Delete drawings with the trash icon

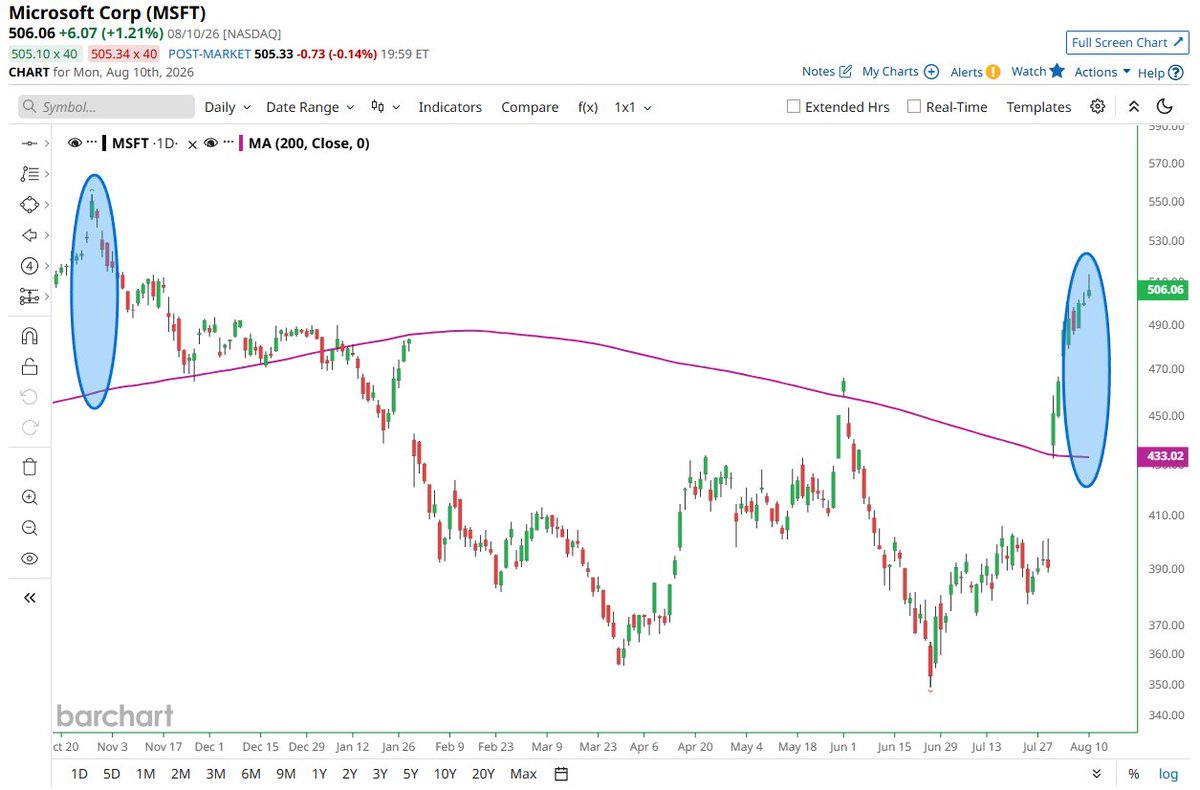[x=29, y=466]
